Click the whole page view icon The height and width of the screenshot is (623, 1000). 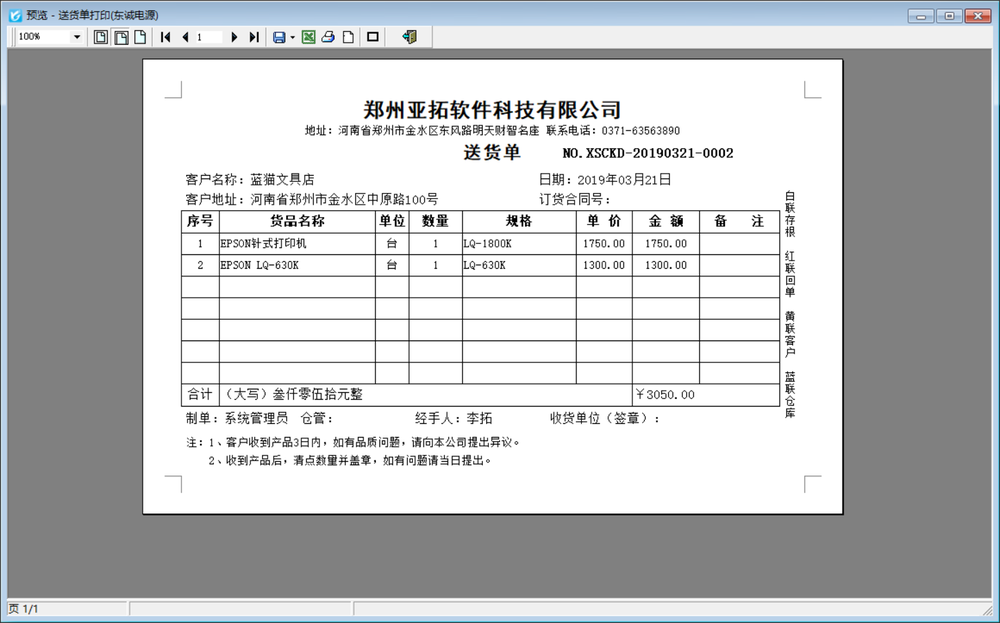101,37
